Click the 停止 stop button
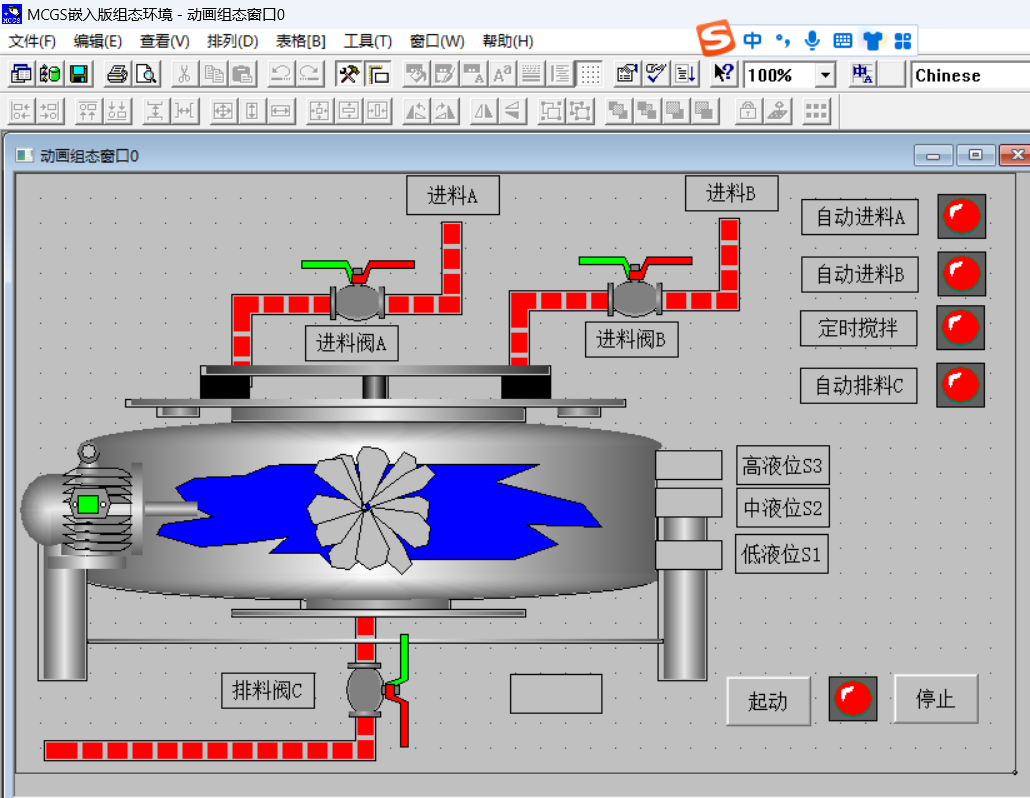This screenshot has width=1030, height=798. tap(935, 698)
